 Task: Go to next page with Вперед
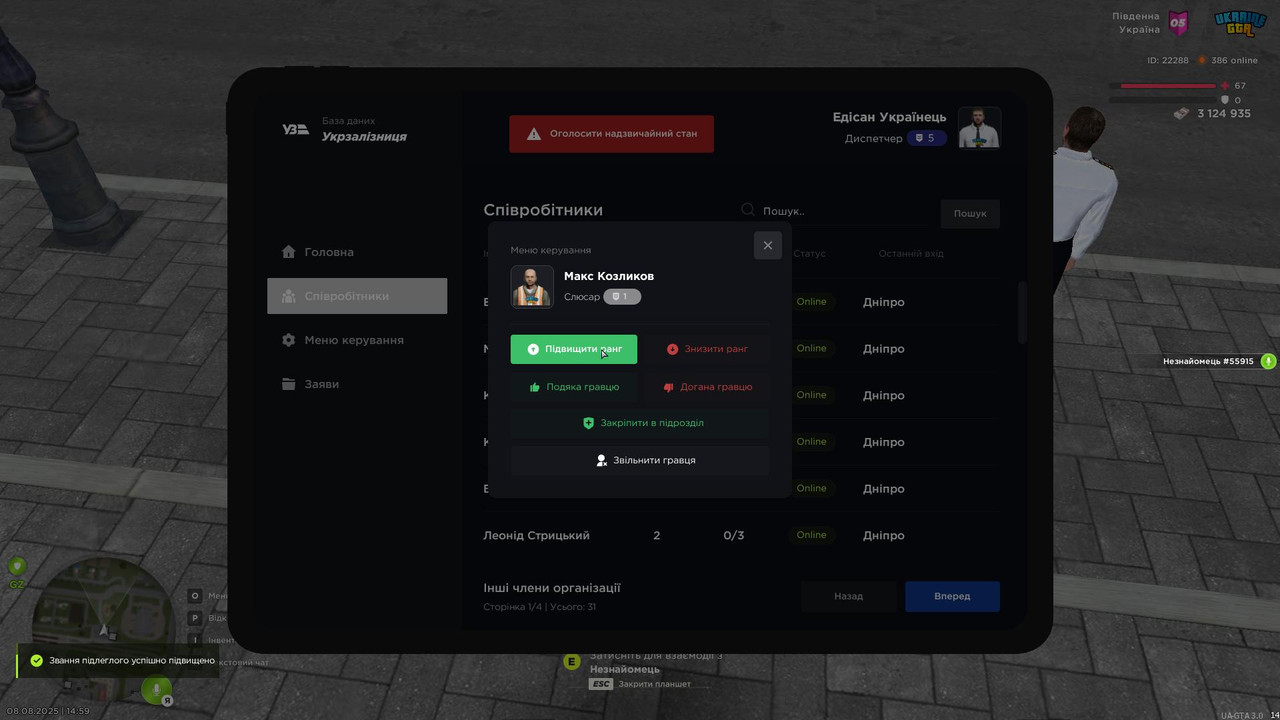952,596
